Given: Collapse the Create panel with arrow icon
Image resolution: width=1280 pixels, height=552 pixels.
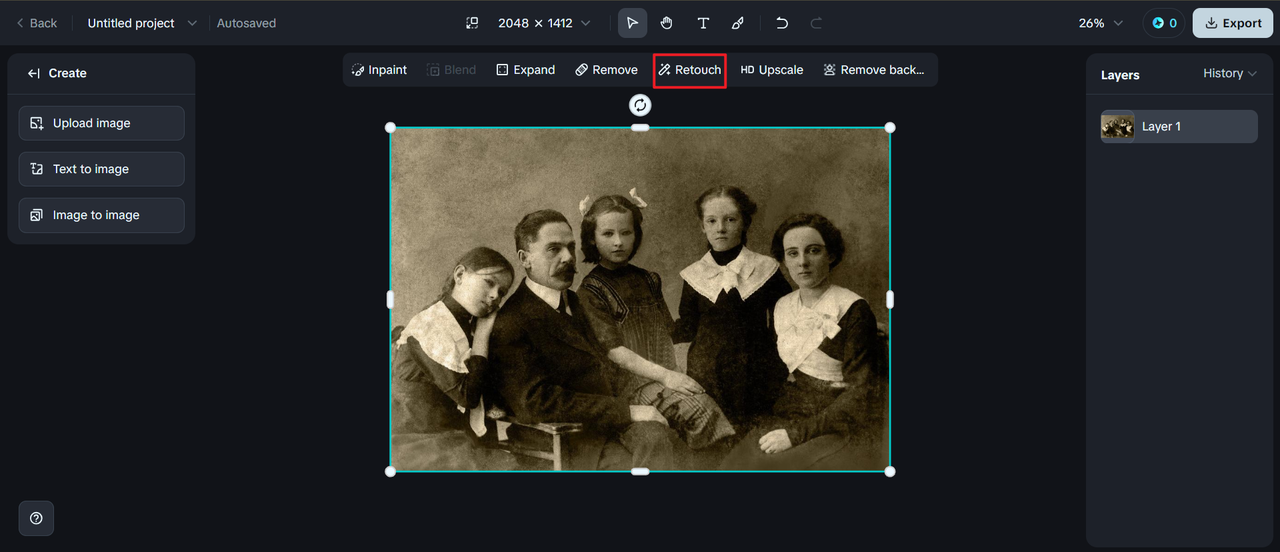Looking at the screenshot, I should pos(34,73).
